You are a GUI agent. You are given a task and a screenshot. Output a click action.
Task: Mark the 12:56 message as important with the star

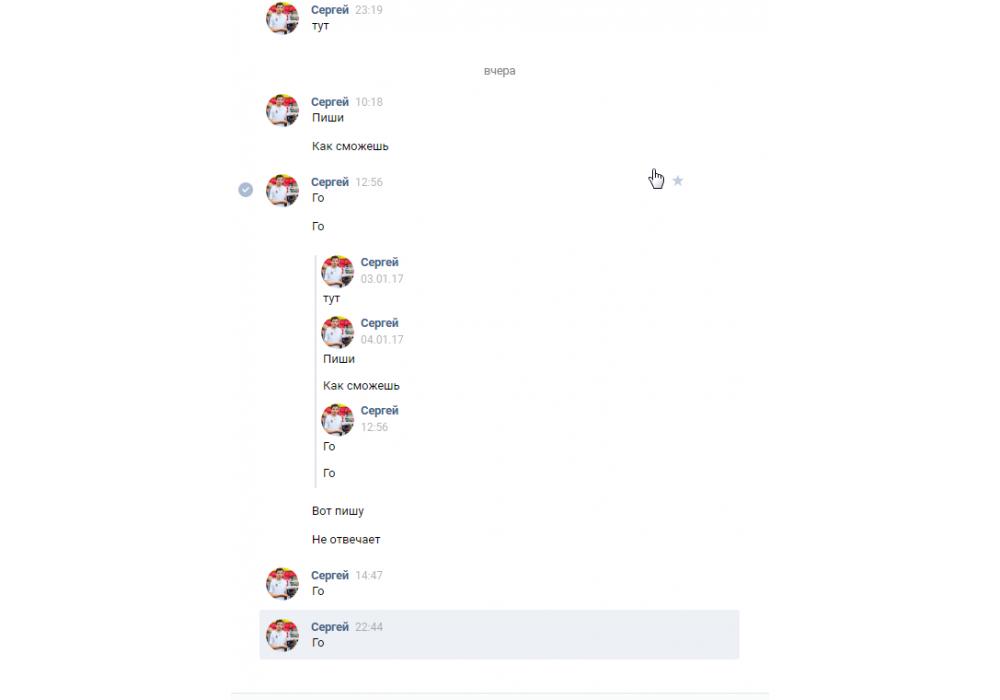[677, 181]
